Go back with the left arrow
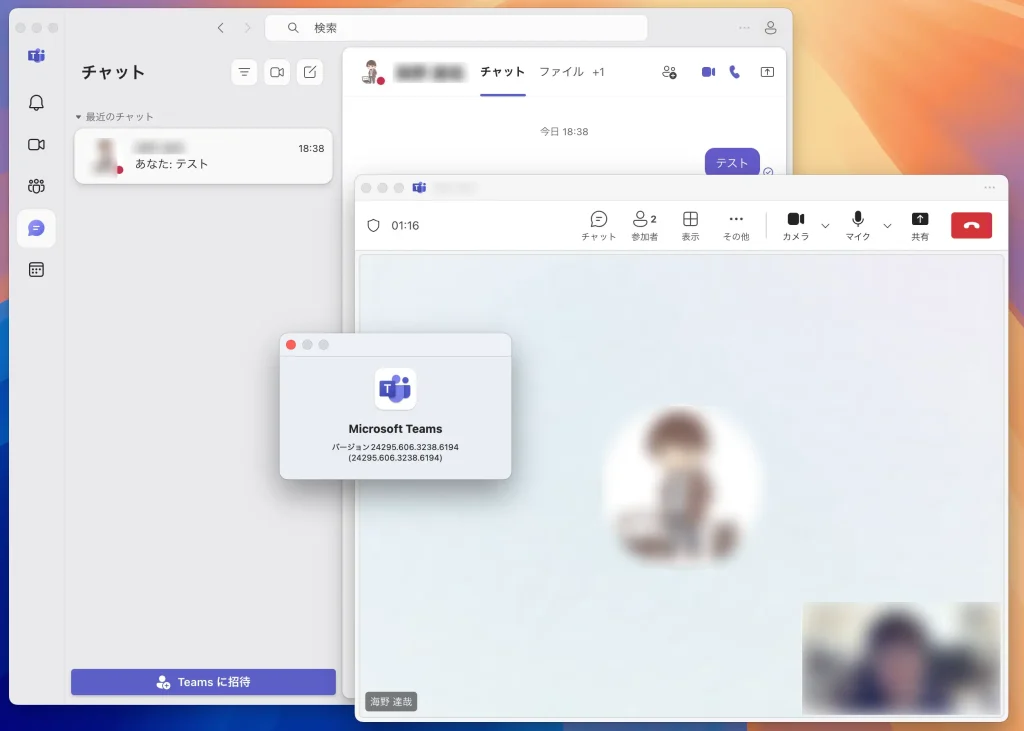The height and width of the screenshot is (731, 1024). pyautogui.click(x=221, y=27)
